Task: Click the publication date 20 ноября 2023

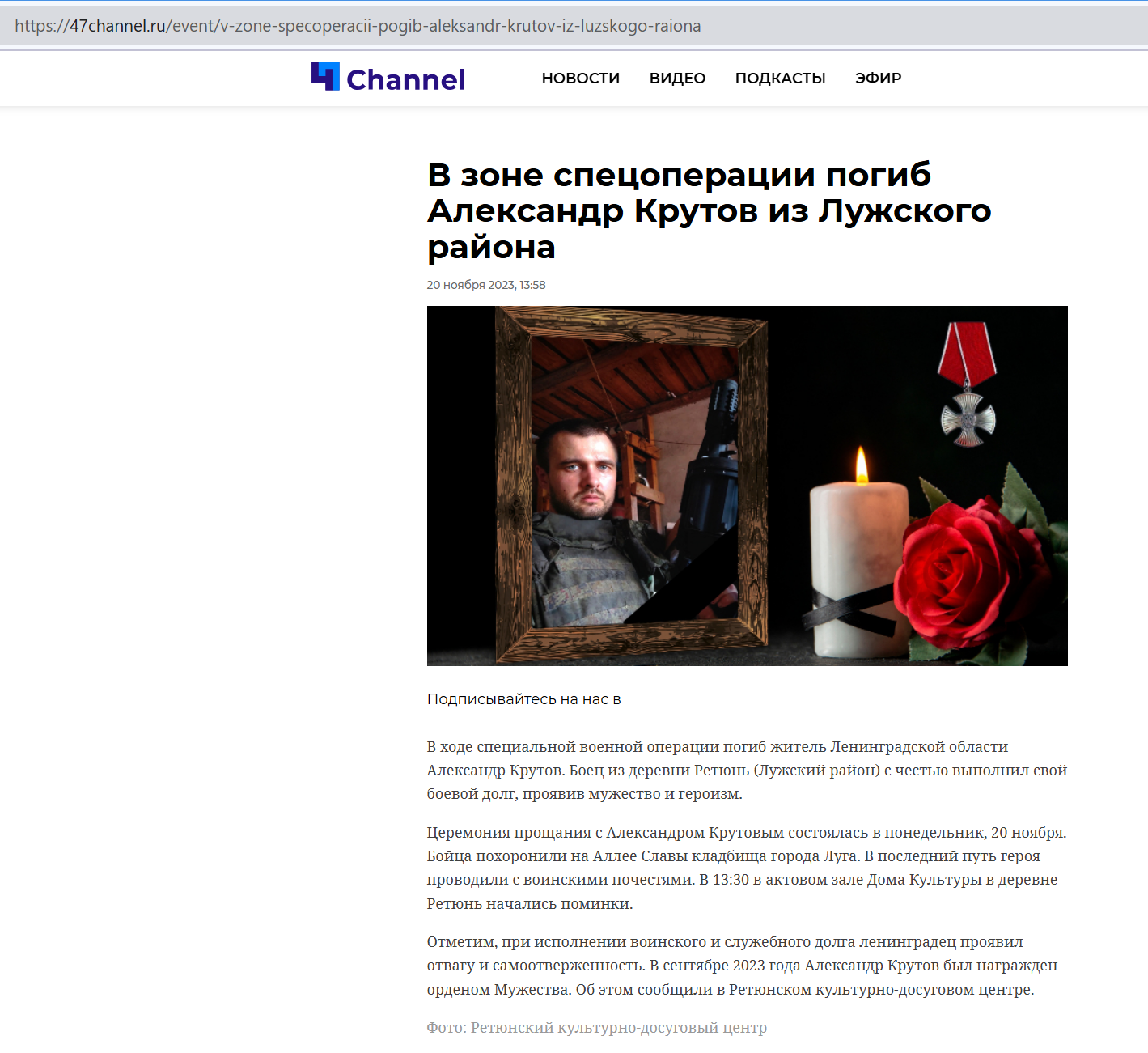Action: pyautogui.click(x=485, y=285)
